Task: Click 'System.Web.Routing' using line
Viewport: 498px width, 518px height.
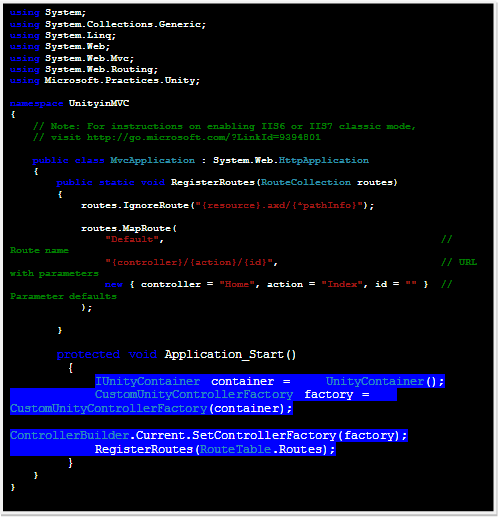Action: point(84,69)
